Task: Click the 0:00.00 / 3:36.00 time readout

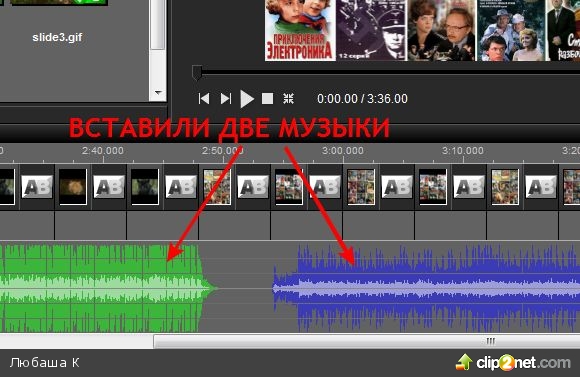Action: 362,99
